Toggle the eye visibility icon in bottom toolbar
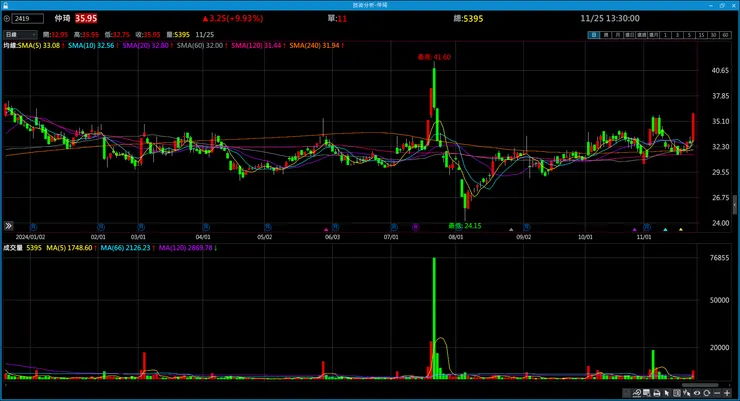The height and width of the screenshot is (401, 740). coord(697,393)
